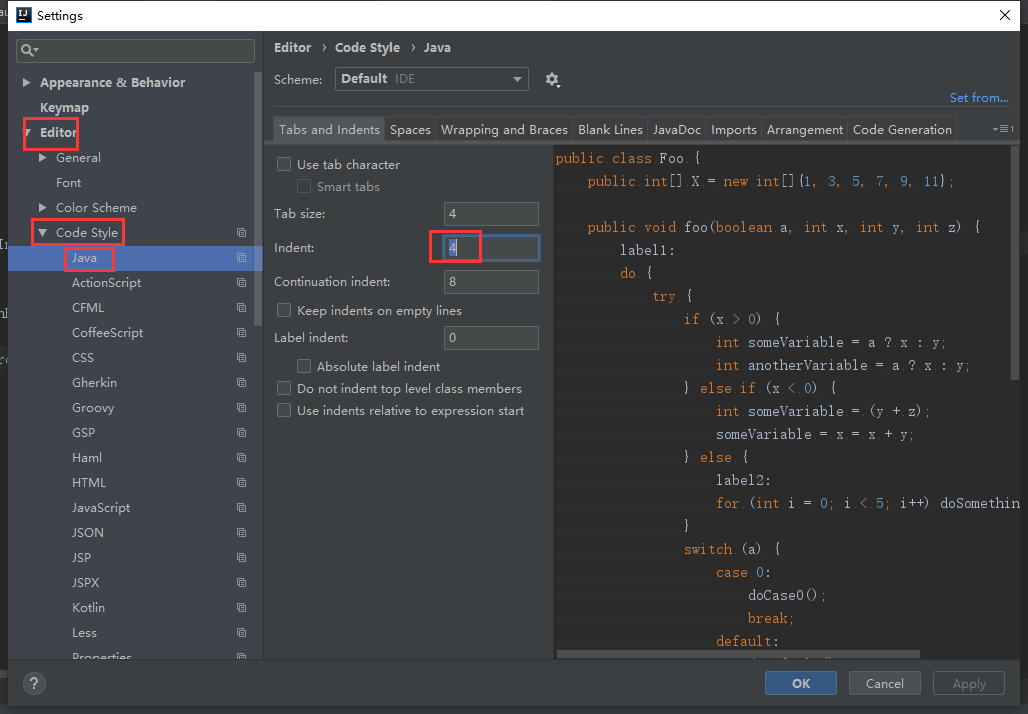This screenshot has width=1028, height=714.
Task: Click the Set from... link
Action: coord(979,98)
